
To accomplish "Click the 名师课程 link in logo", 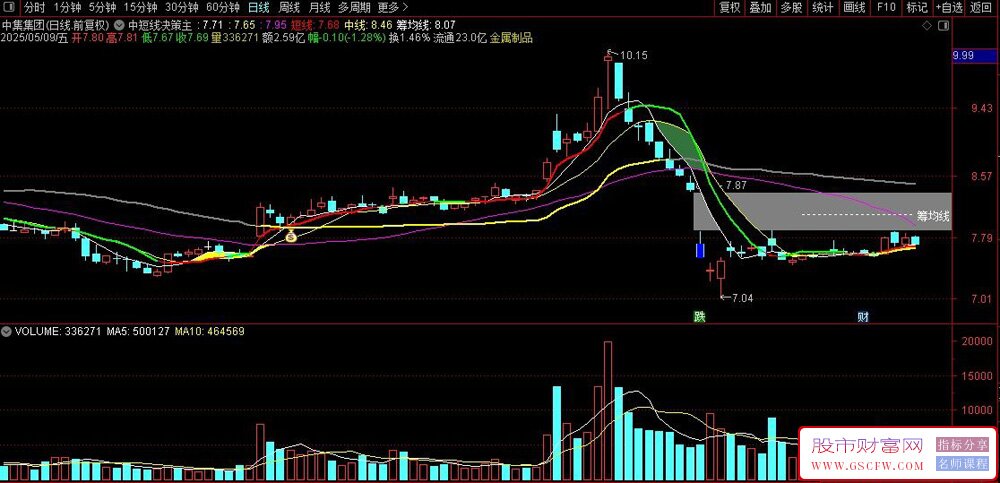I will coord(962,464).
